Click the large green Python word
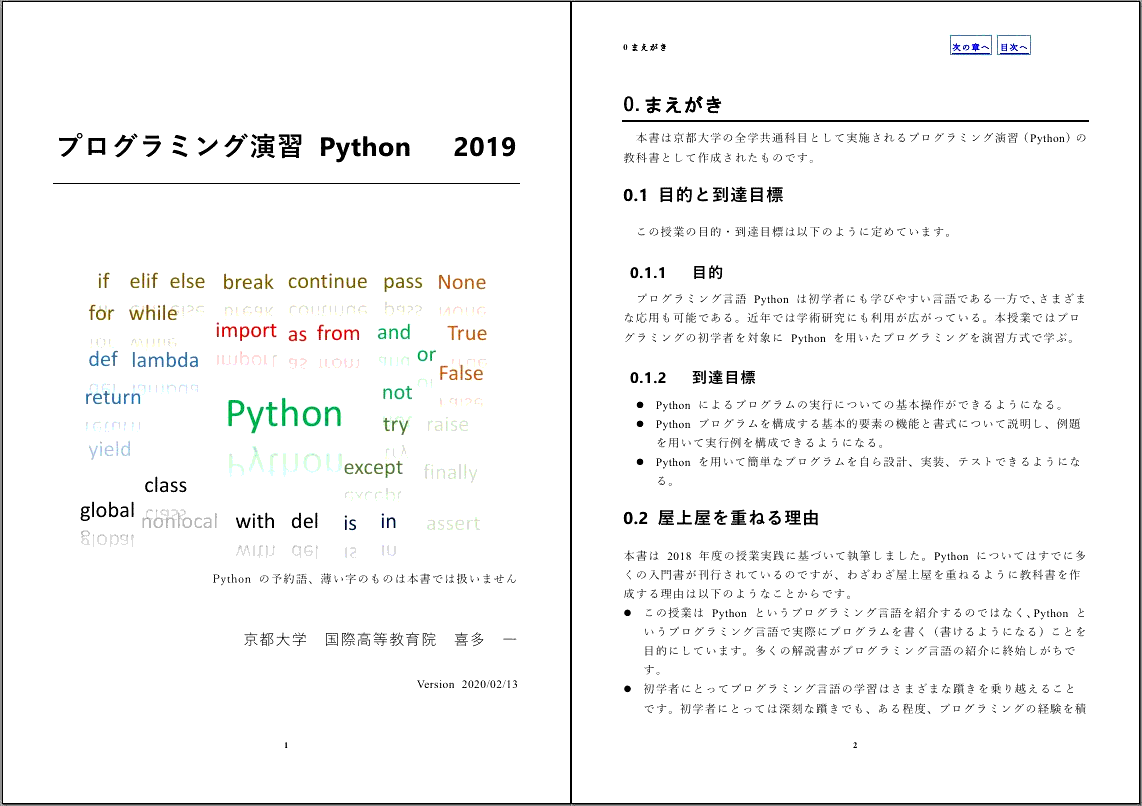This screenshot has width=1142, height=806. [x=284, y=414]
